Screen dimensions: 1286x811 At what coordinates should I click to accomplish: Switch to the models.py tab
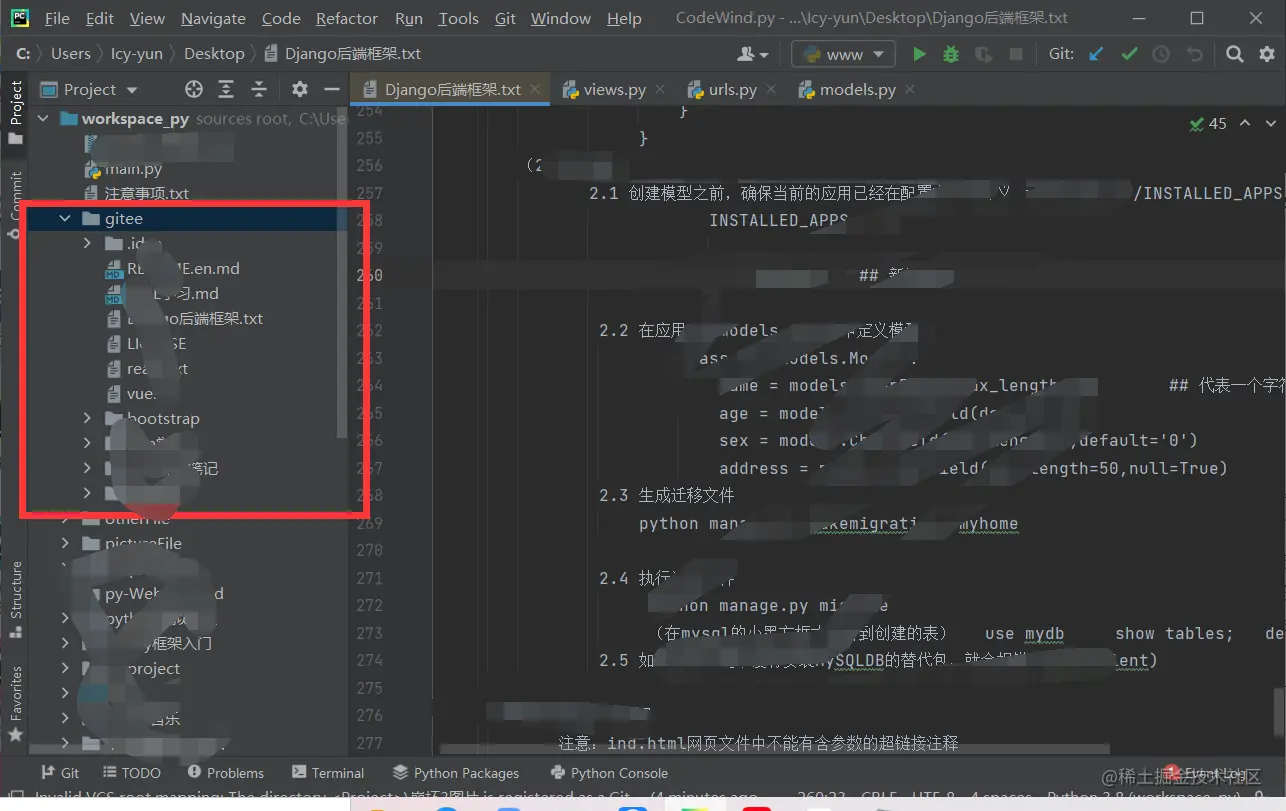pyautogui.click(x=856, y=89)
